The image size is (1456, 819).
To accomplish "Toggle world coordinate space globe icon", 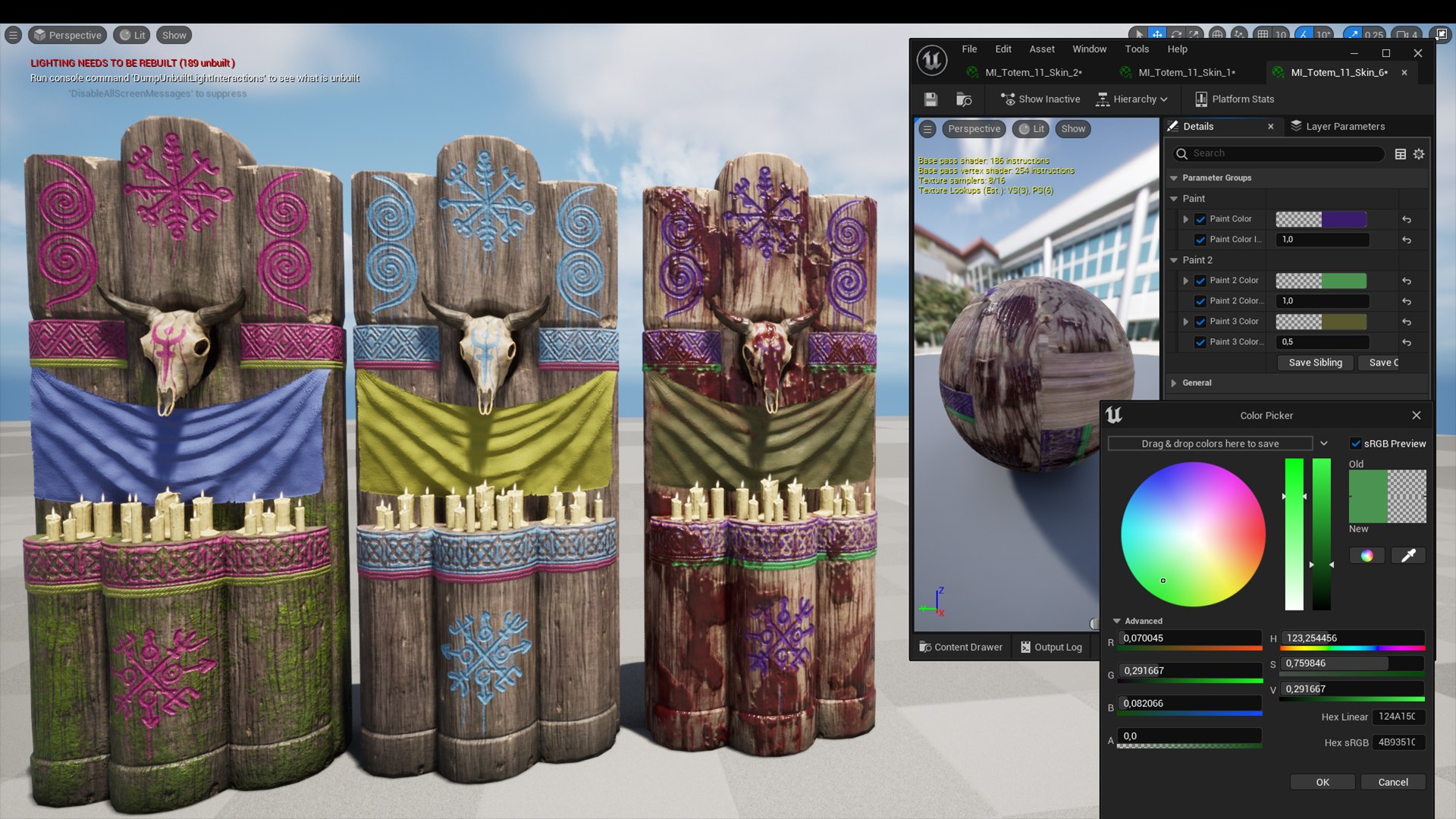I will pos(1217,35).
